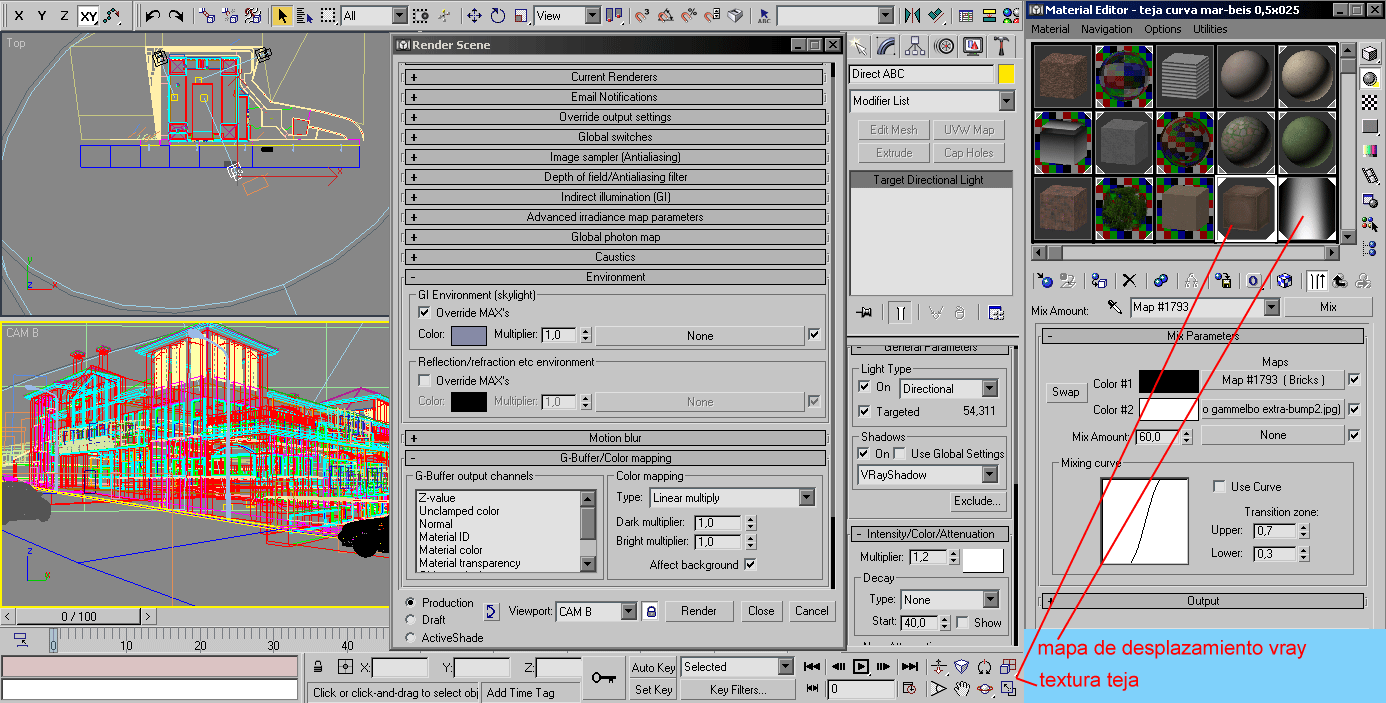
Task: Enable the Use Curve checkbox
Action: (1219, 487)
